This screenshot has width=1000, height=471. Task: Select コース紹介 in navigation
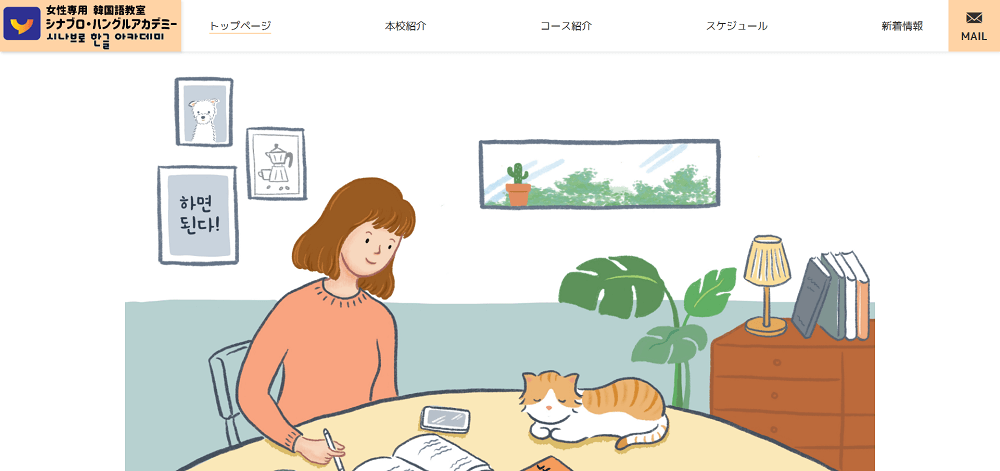click(x=566, y=26)
